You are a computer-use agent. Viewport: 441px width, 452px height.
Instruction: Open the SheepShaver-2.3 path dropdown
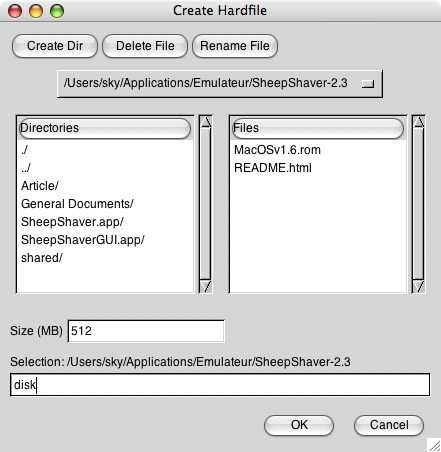(220, 84)
